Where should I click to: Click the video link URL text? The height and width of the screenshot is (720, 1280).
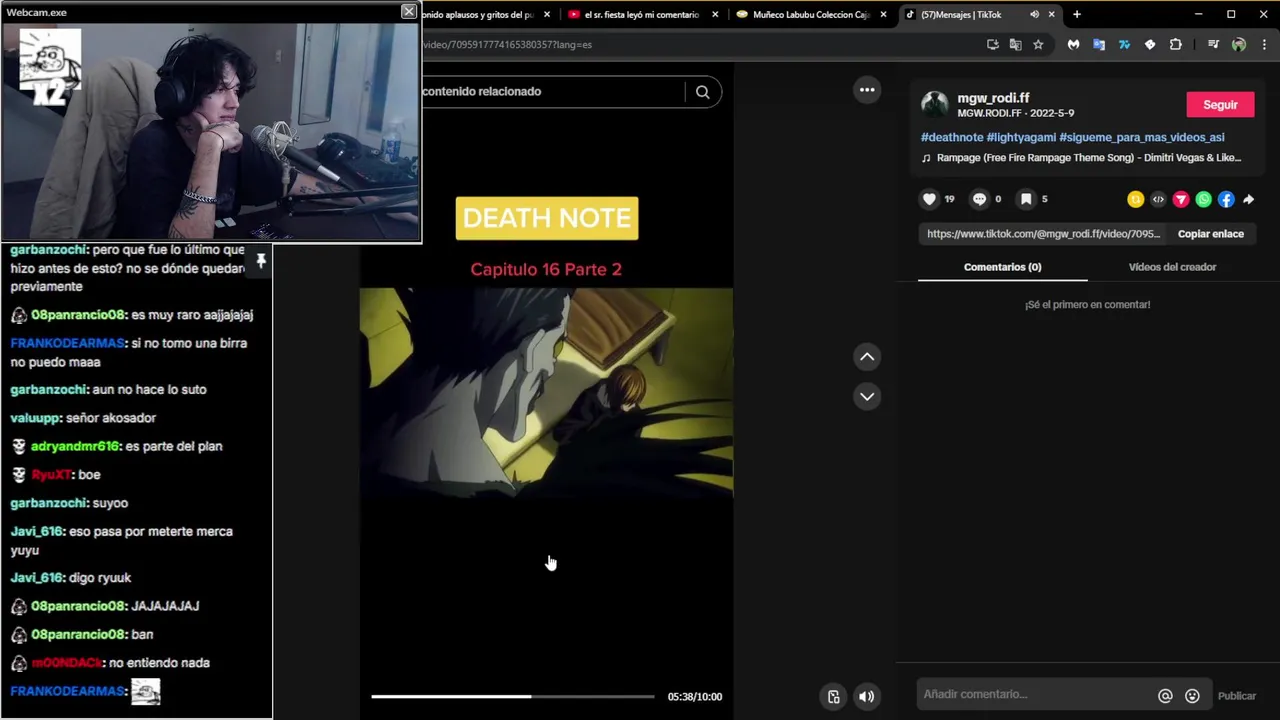click(1043, 234)
